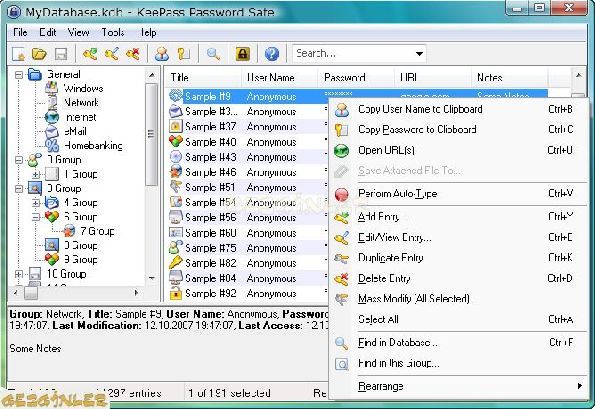Collapse the 0 Group tree node
The image size is (595, 409).
[x=19, y=160]
